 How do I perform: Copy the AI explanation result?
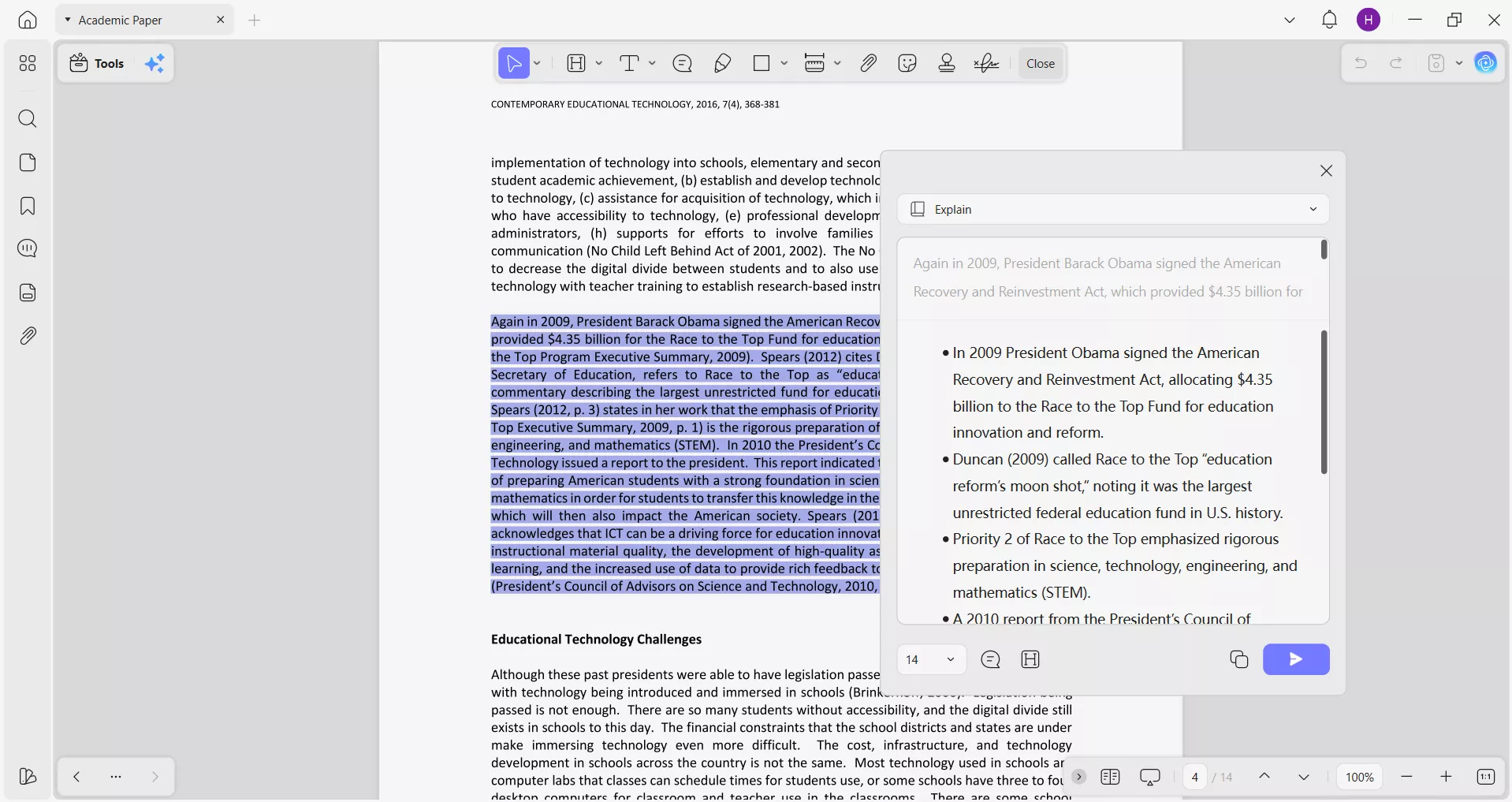[x=1238, y=659]
